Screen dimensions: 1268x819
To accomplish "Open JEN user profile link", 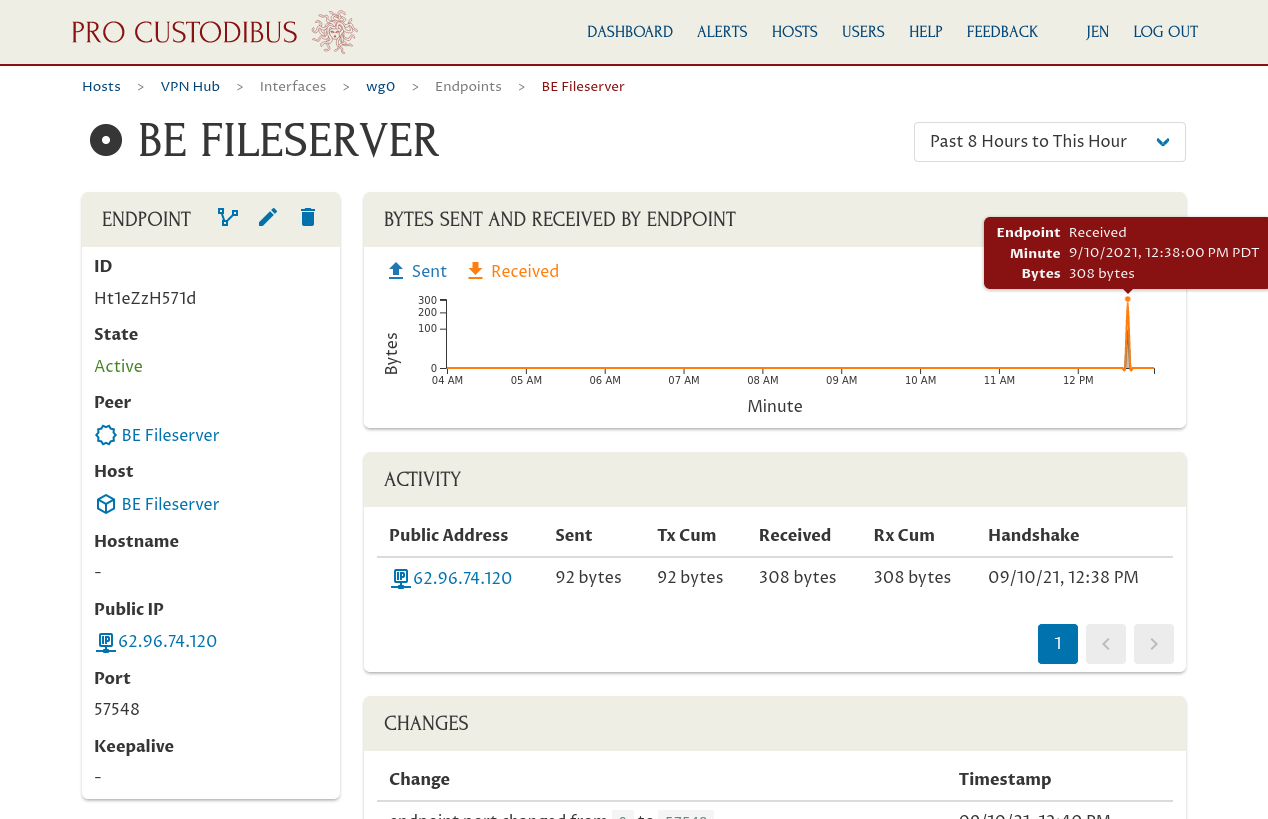I will pyautogui.click(x=1097, y=32).
